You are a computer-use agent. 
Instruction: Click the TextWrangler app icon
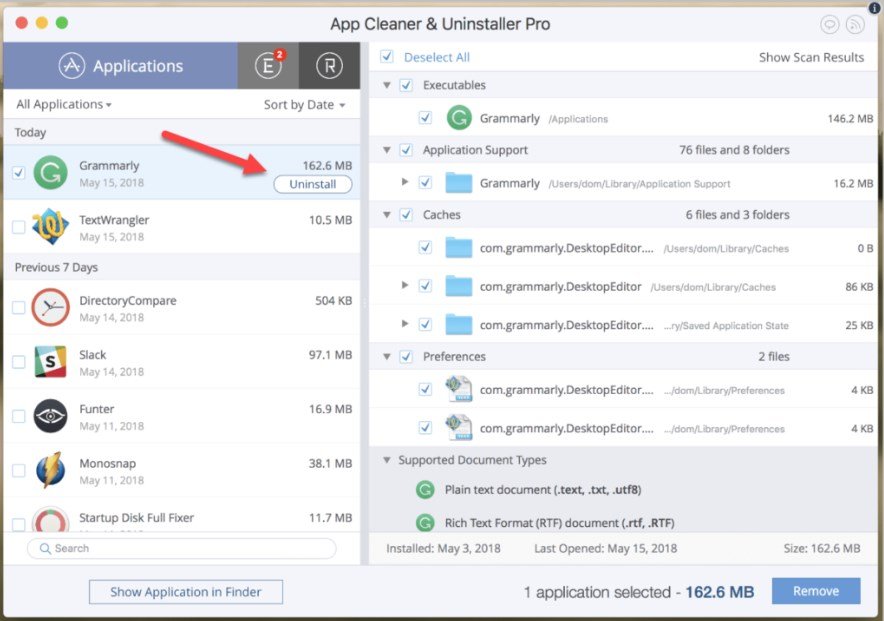pyautogui.click(x=50, y=227)
